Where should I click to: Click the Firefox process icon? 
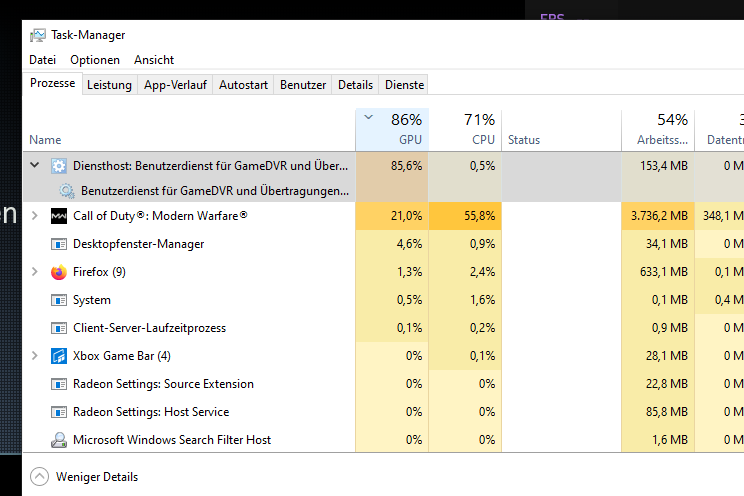click(x=59, y=272)
